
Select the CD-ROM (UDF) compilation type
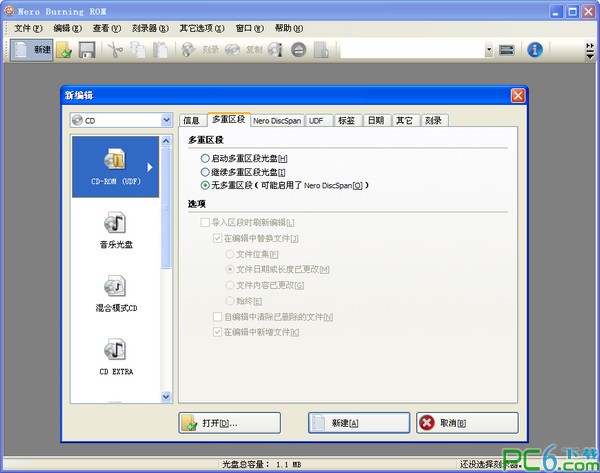click(x=116, y=166)
